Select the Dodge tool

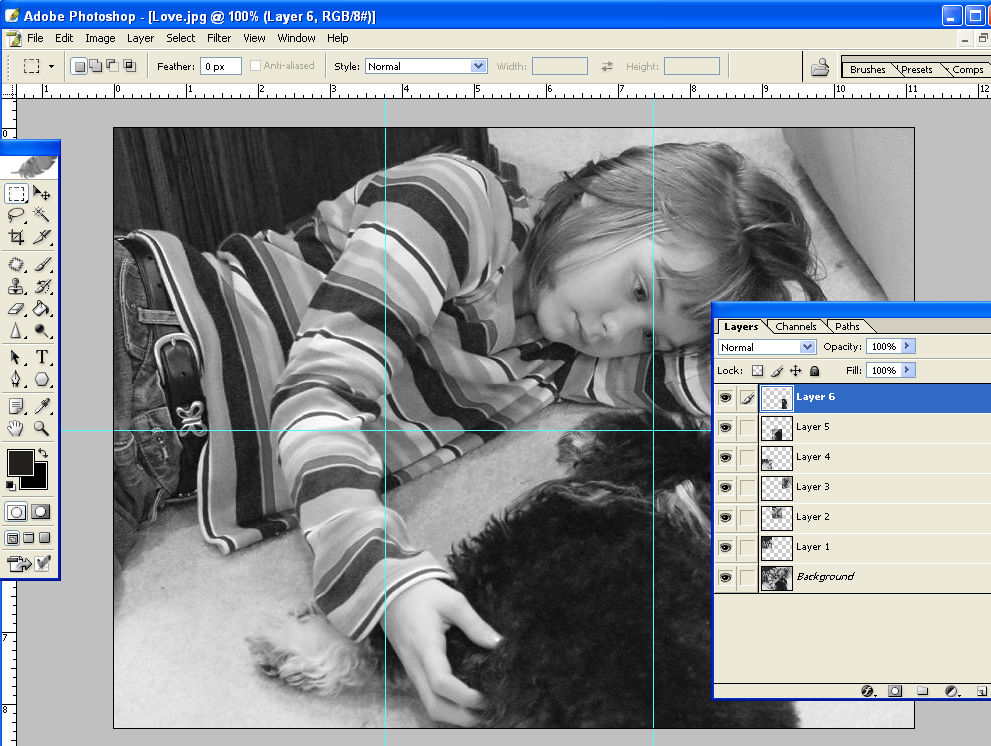(42, 331)
